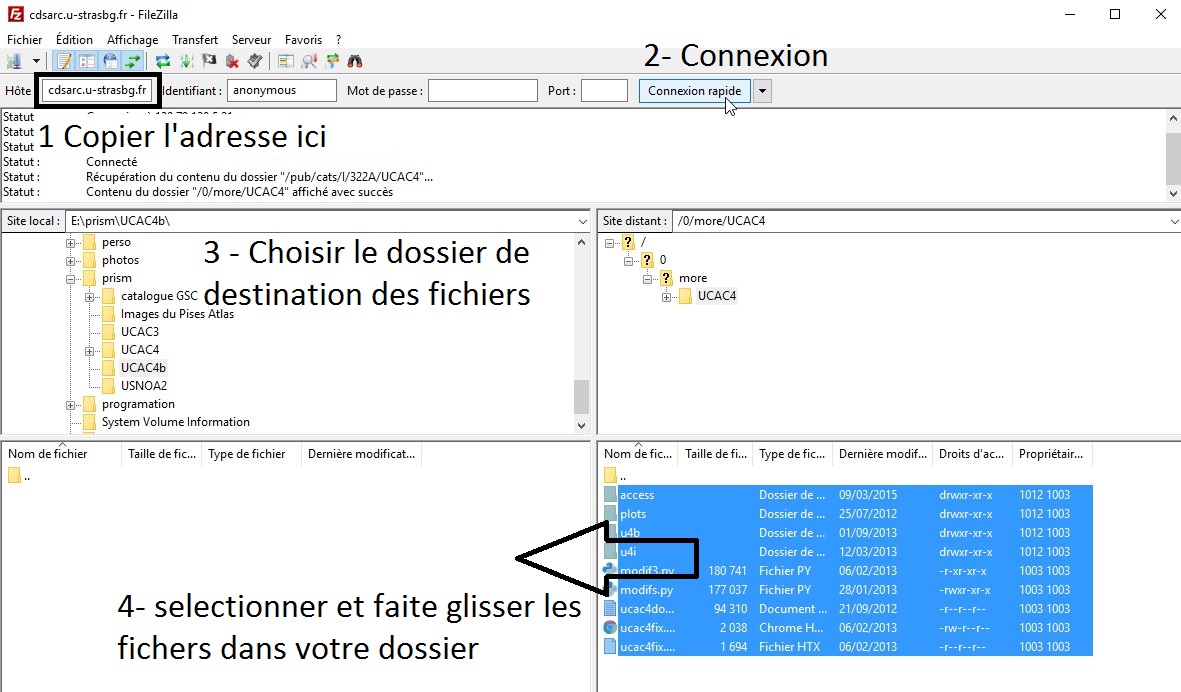The image size is (1181, 692).
Task: Open the filename filters dialog icon
Action: (286, 61)
